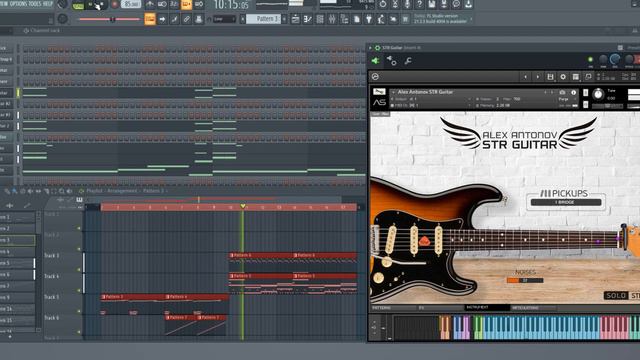Screen dimensions: 640x360
Task: Open the TOOLS menu
Action: tap(36, 4)
